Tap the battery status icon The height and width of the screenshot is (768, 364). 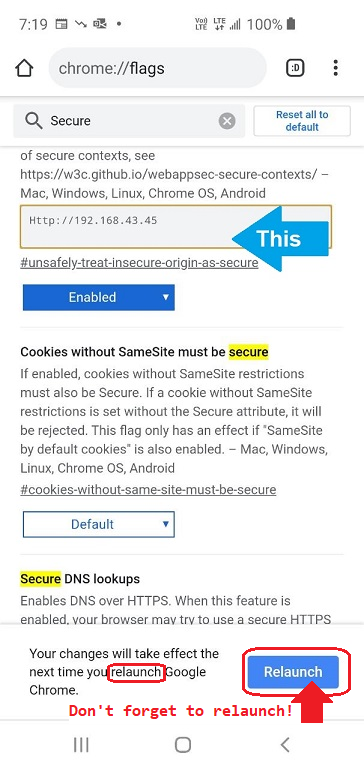click(x=291, y=24)
